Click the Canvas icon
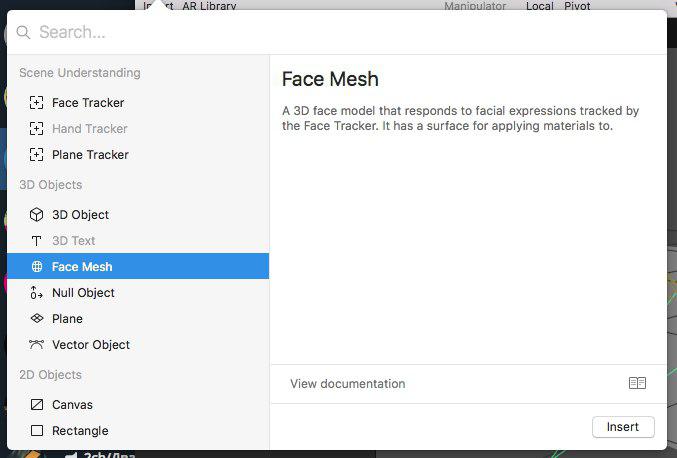 click(x=37, y=404)
